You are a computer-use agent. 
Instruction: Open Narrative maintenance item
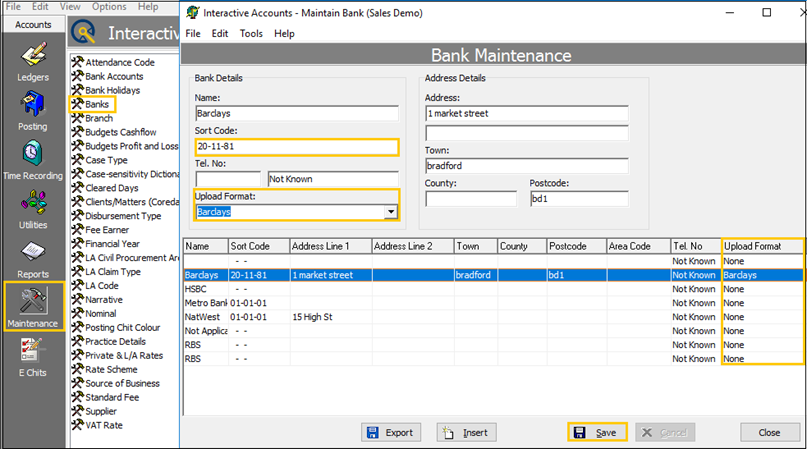(104, 300)
